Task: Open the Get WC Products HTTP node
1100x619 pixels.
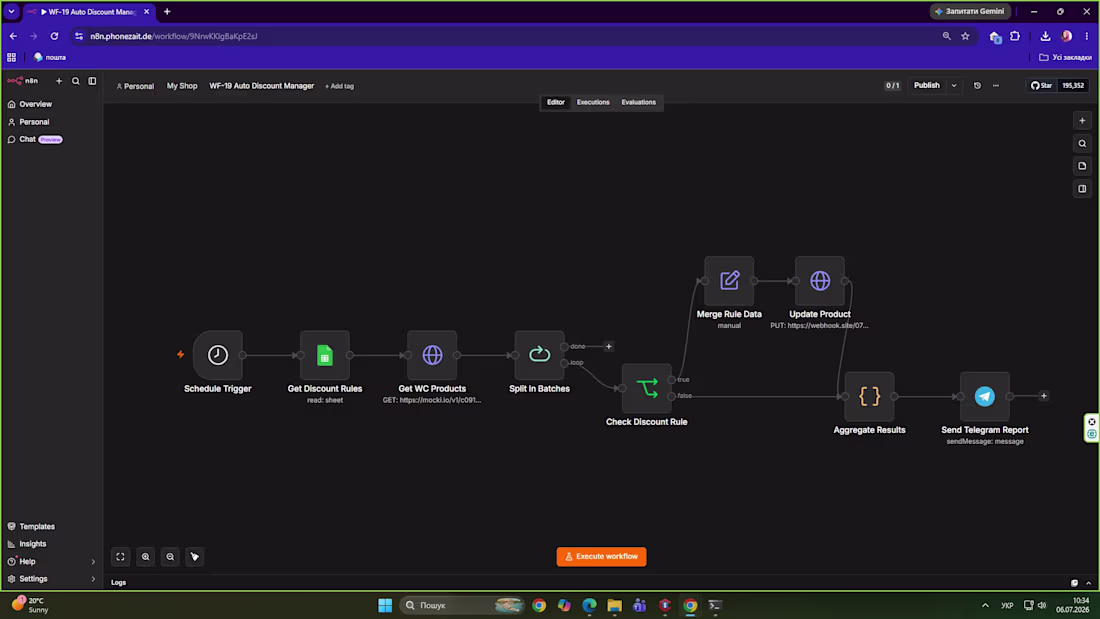Action: click(432, 355)
